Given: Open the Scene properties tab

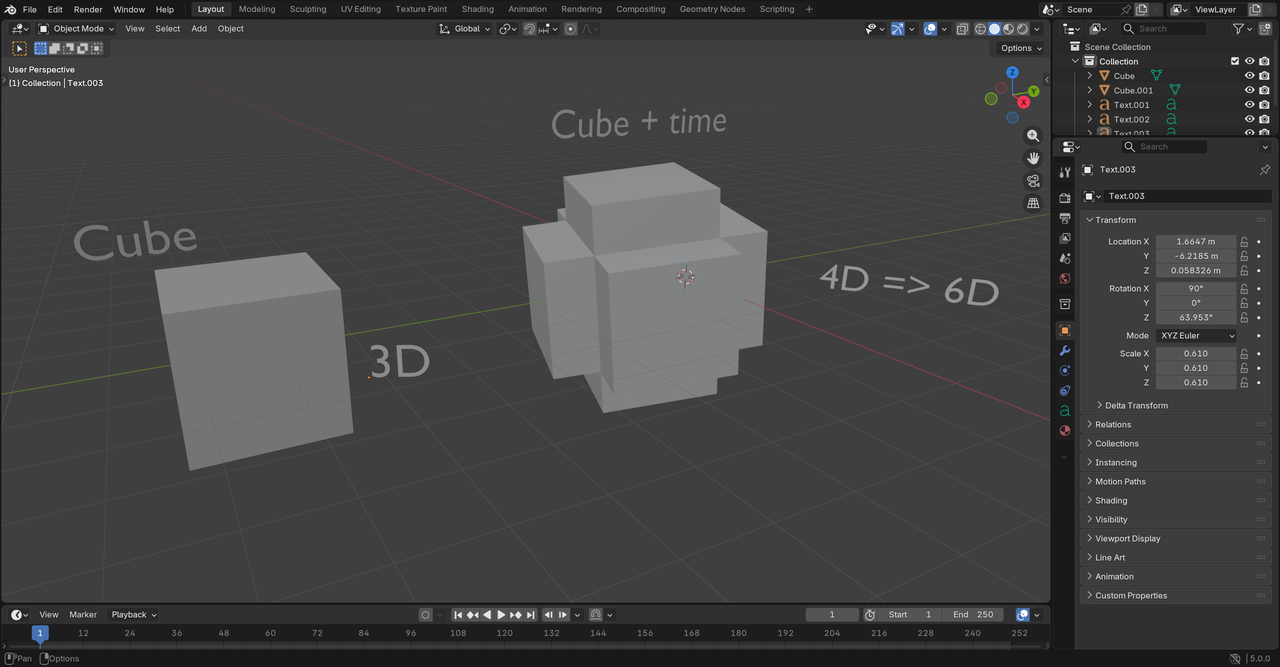Looking at the screenshot, I should point(1065,258).
